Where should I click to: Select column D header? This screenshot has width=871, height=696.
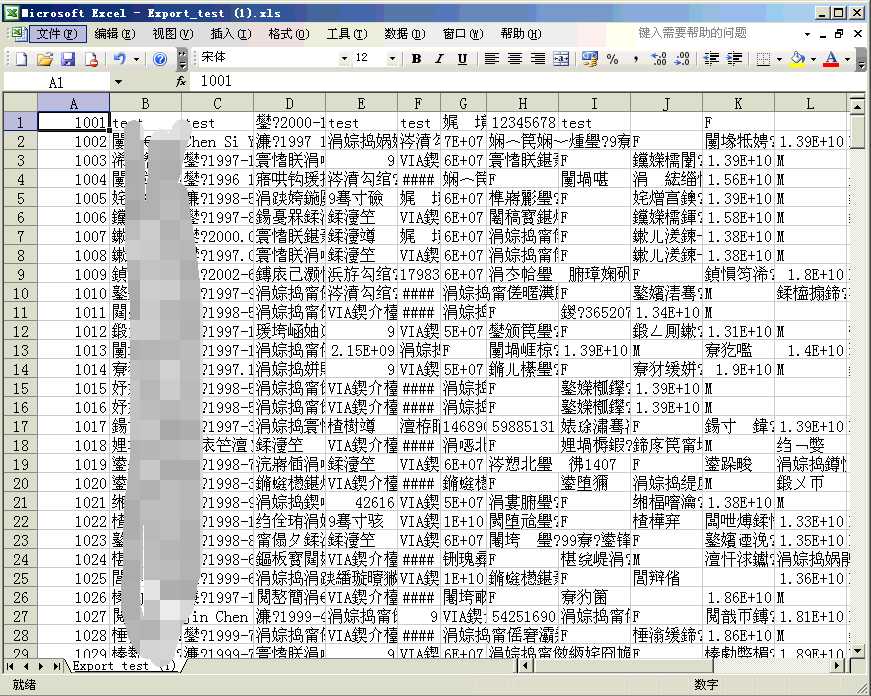289,103
